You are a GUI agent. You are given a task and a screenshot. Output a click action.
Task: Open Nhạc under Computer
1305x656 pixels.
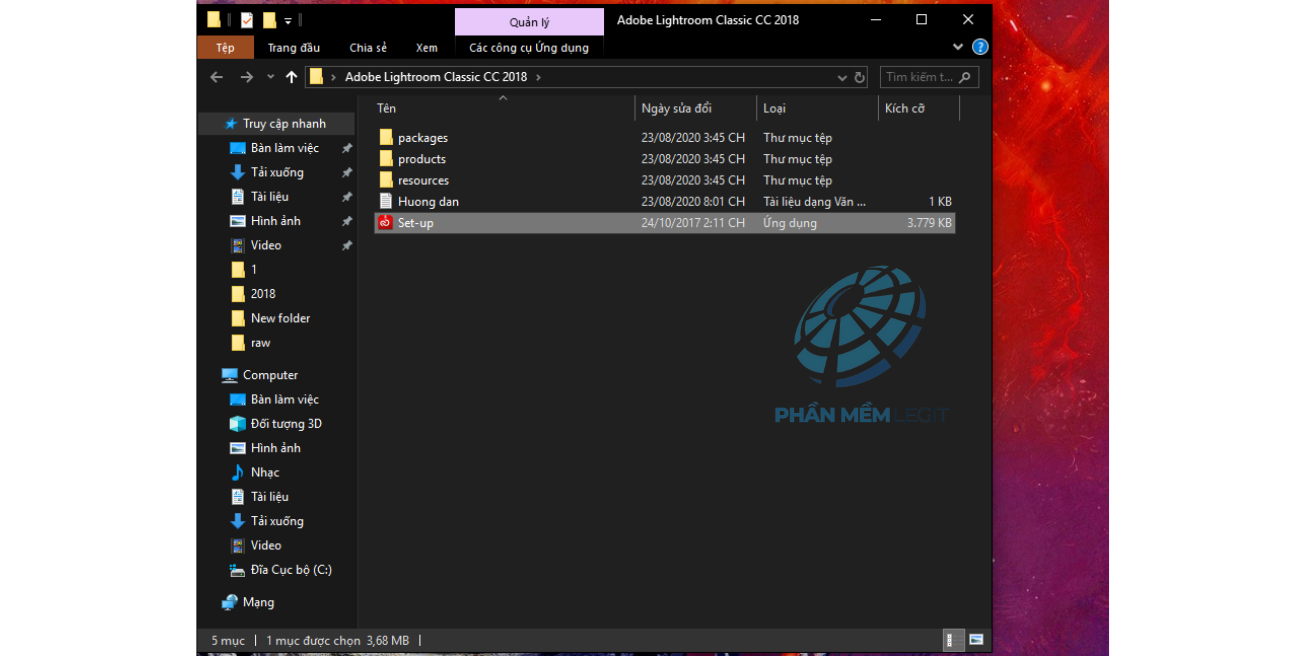265,472
